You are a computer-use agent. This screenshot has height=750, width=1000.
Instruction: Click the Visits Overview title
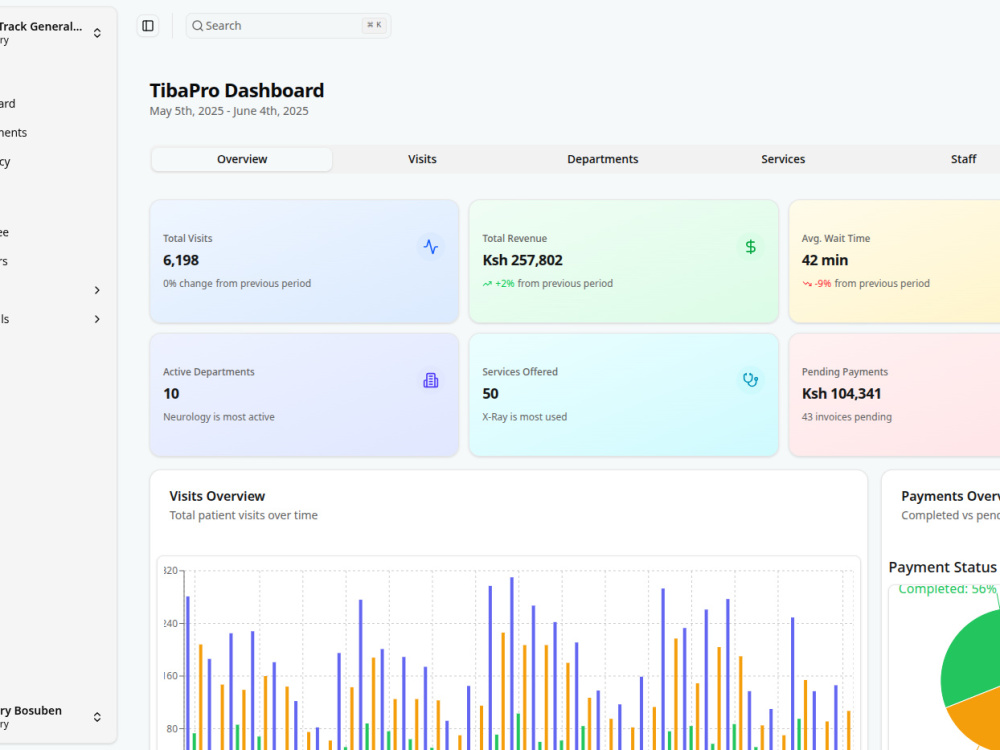(217, 496)
